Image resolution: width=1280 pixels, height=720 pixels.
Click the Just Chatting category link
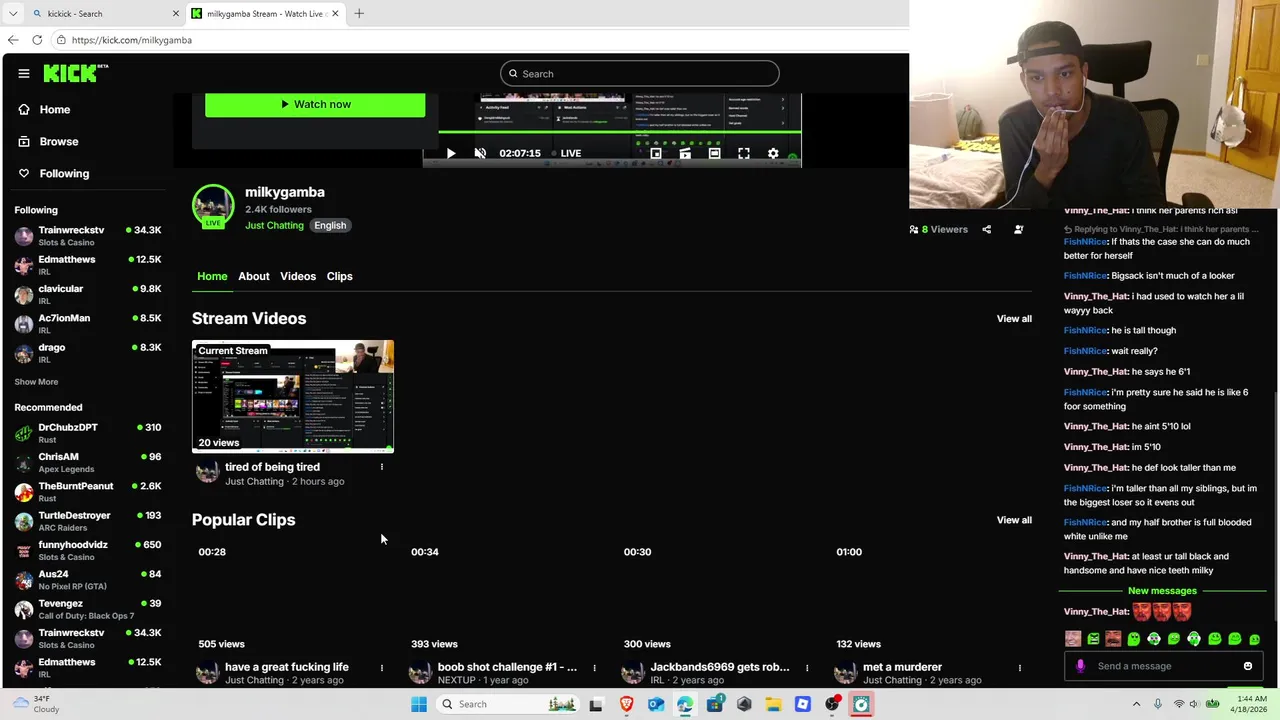274,225
